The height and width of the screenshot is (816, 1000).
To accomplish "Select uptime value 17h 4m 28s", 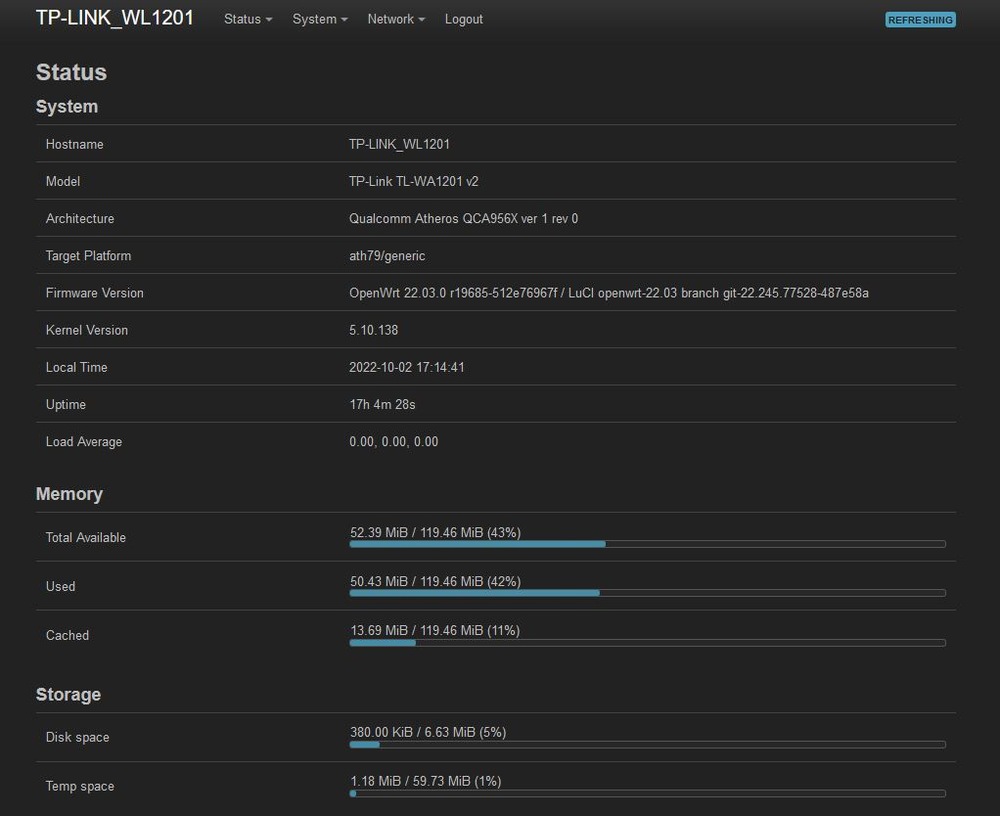I will [x=382, y=404].
